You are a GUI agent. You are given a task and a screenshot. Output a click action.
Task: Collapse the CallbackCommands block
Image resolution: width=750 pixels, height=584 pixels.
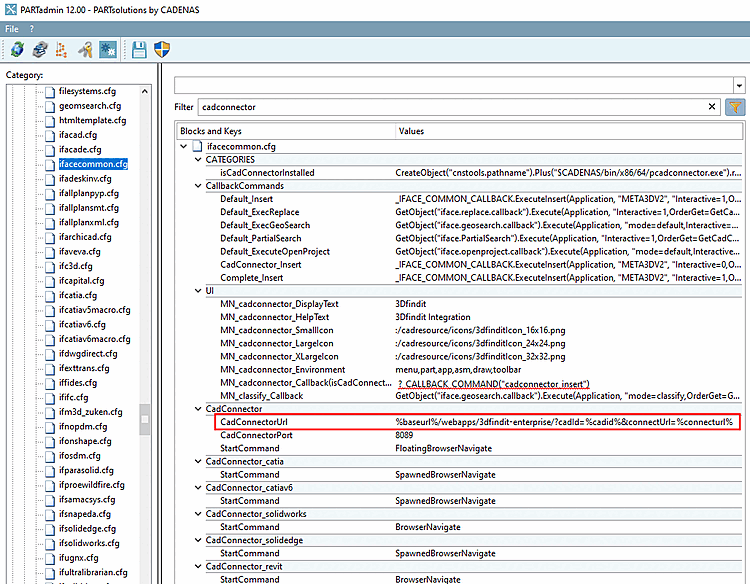coord(197,186)
